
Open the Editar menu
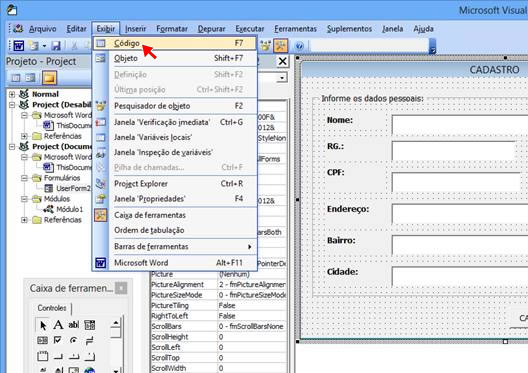pos(76,29)
